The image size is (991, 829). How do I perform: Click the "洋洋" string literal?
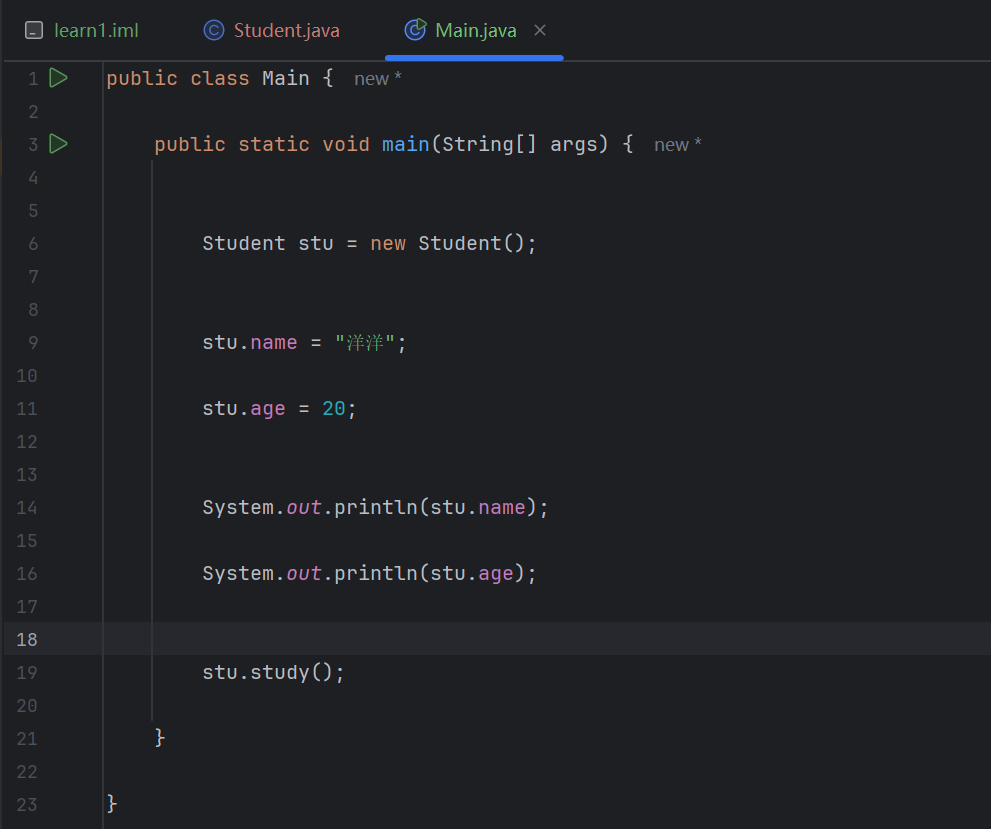tap(365, 342)
